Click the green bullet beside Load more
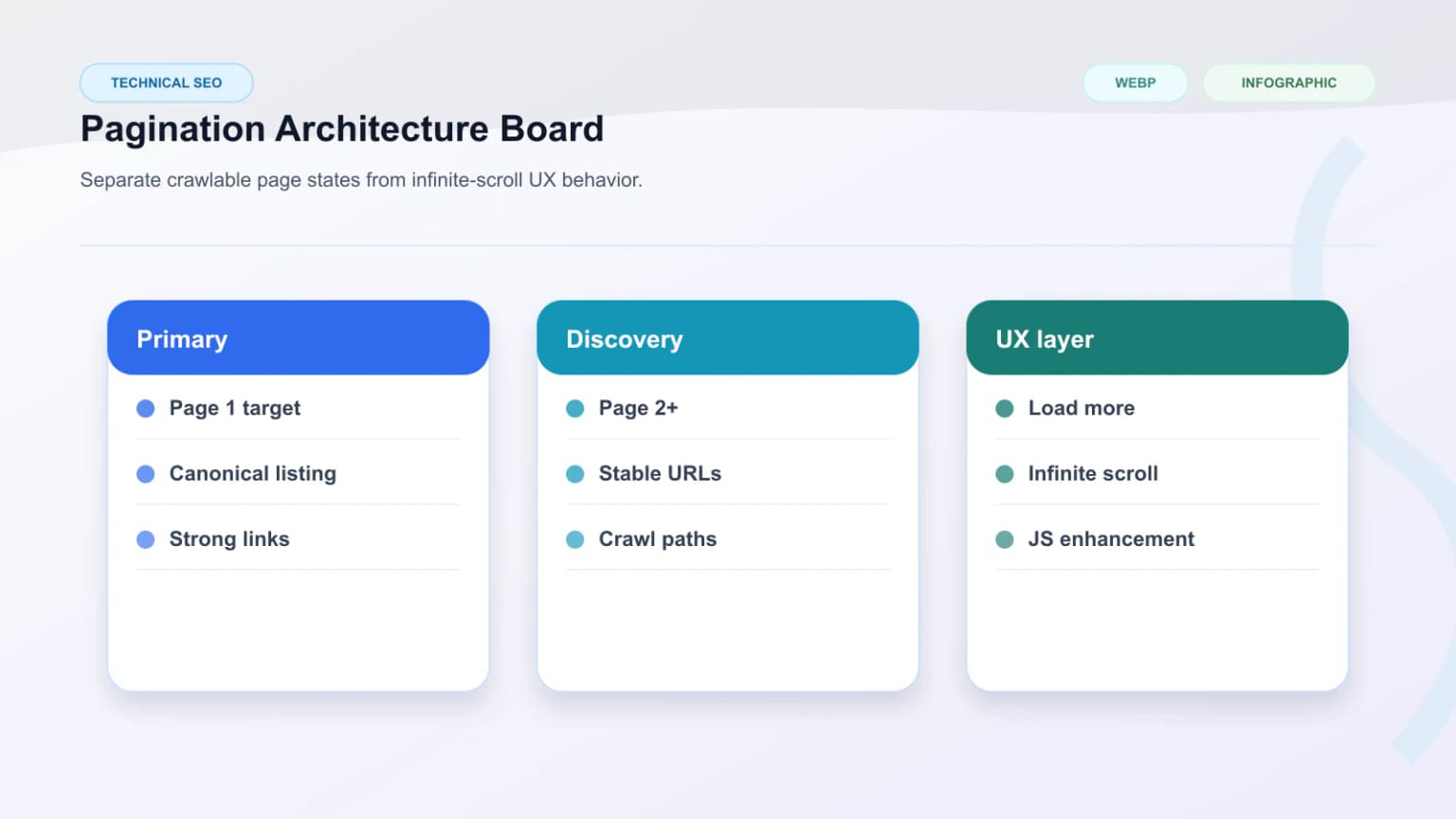The image size is (1456, 819). (1005, 409)
